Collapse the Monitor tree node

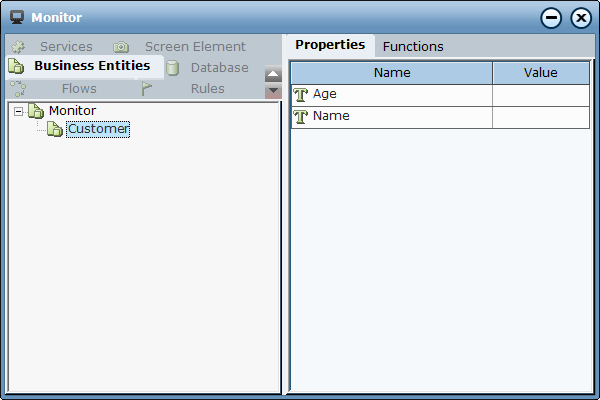coord(19,111)
